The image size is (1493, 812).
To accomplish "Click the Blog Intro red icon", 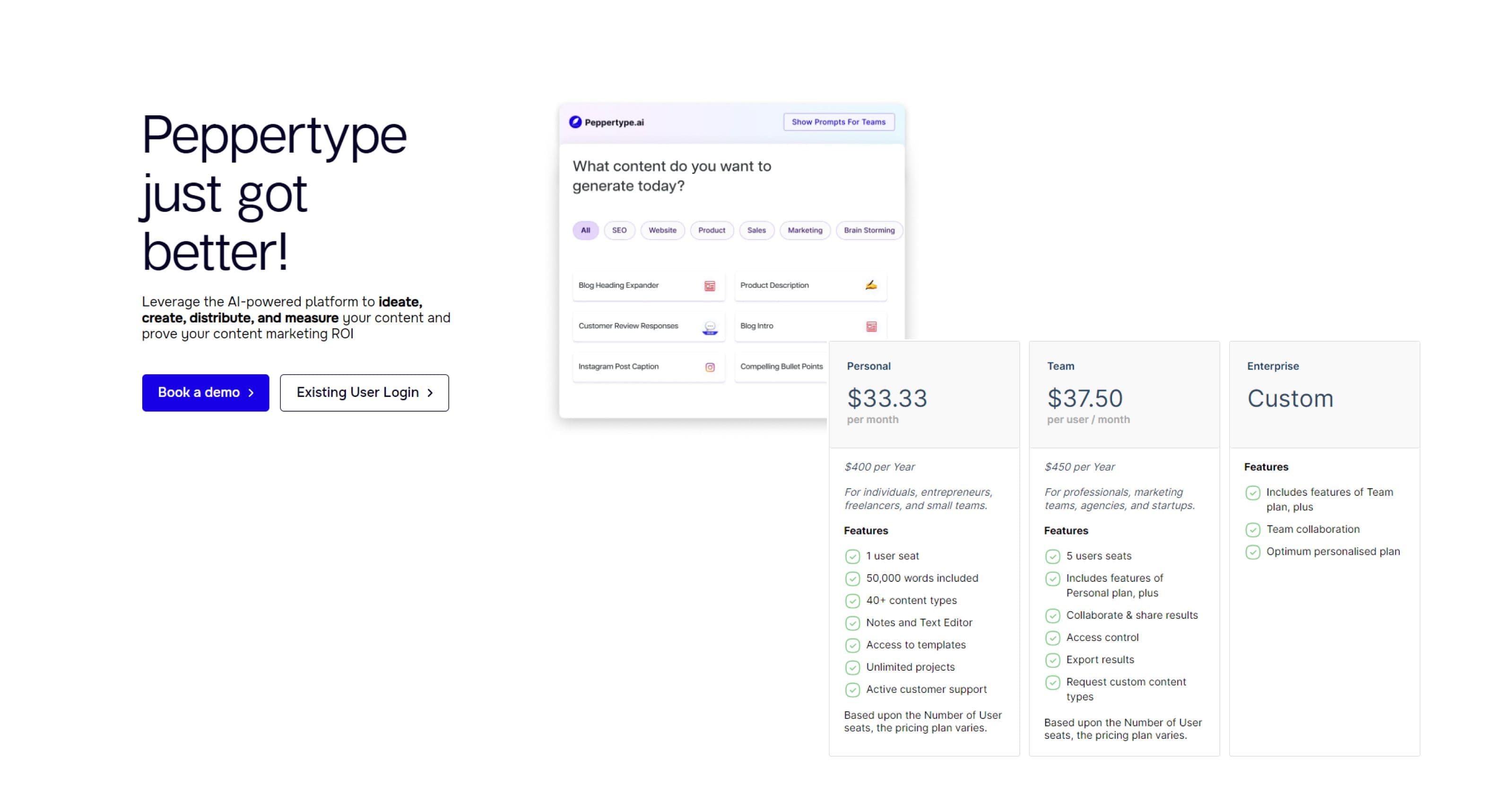I will click(x=871, y=326).
